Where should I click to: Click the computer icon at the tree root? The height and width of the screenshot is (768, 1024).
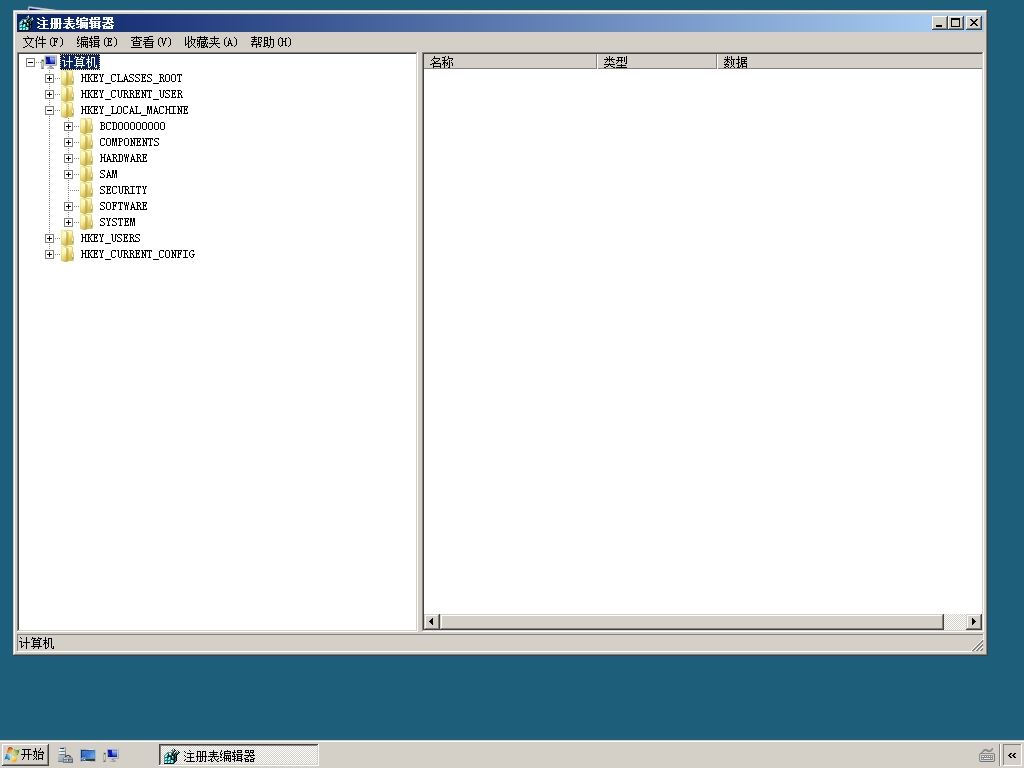pos(50,63)
